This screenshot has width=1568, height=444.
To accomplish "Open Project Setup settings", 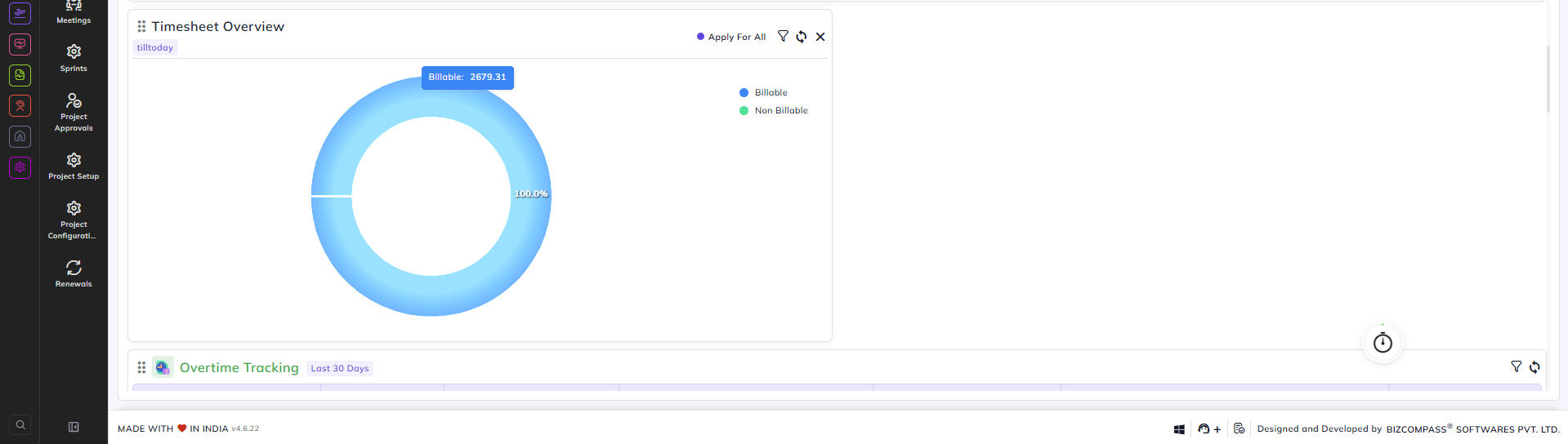I will click(74, 166).
